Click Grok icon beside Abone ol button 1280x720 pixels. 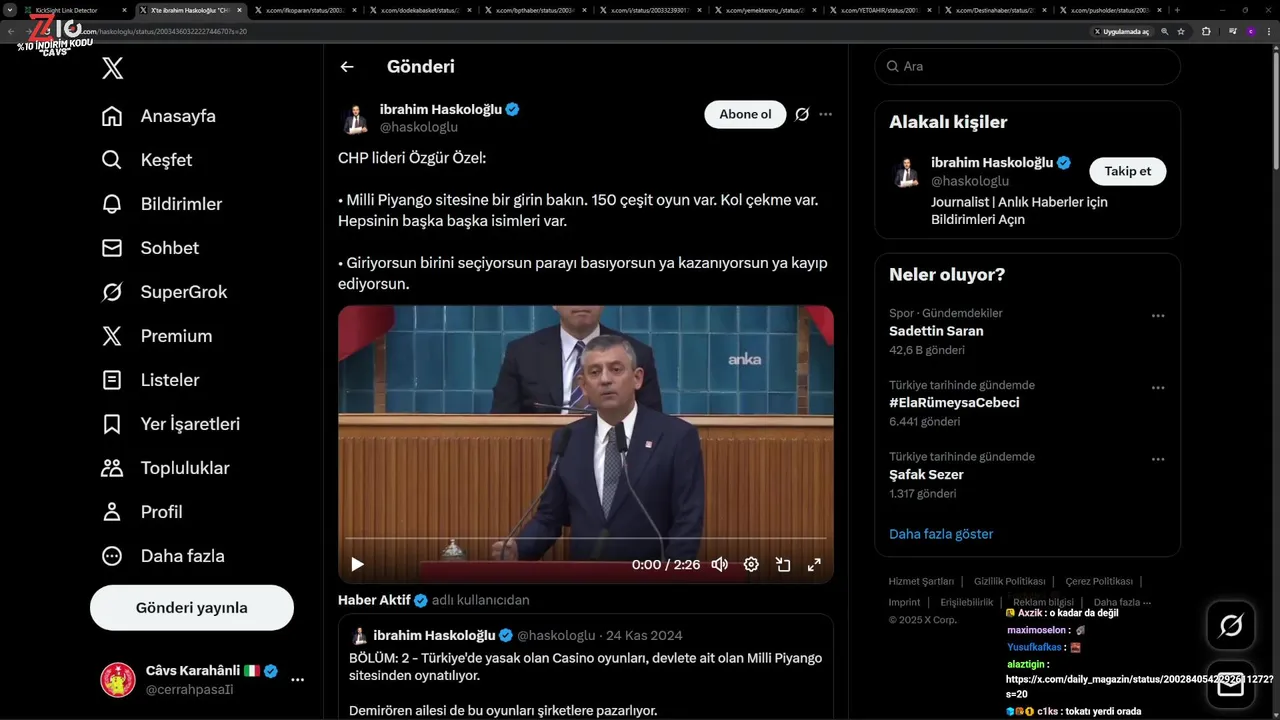tap(802, 114)
